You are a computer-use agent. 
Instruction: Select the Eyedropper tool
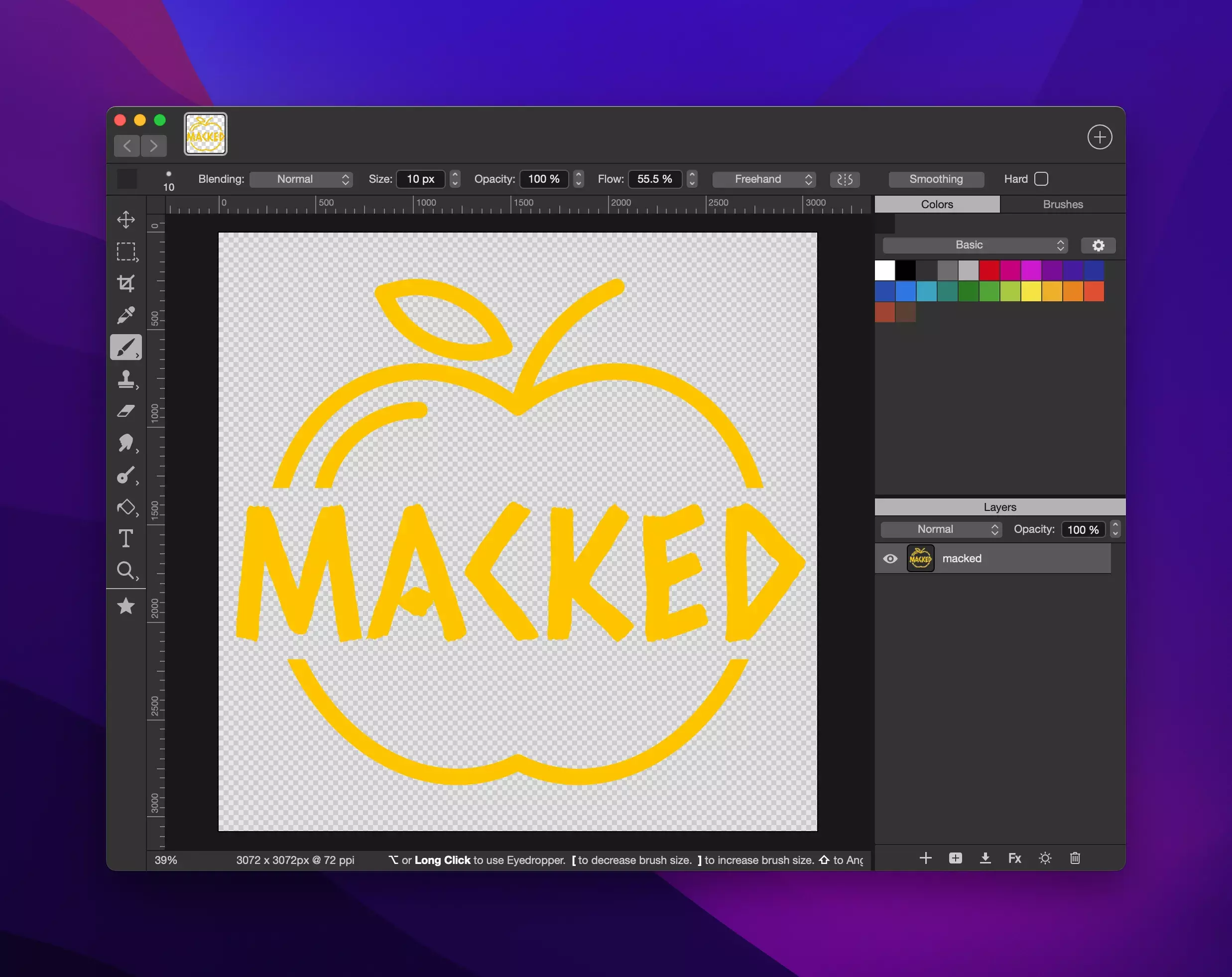[x=125, y=315]
